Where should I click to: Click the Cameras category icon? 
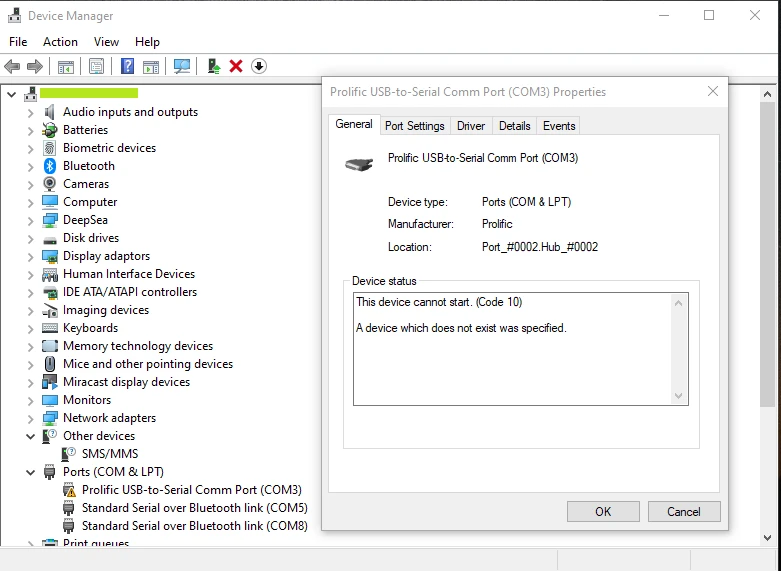[x=50, y=184]
